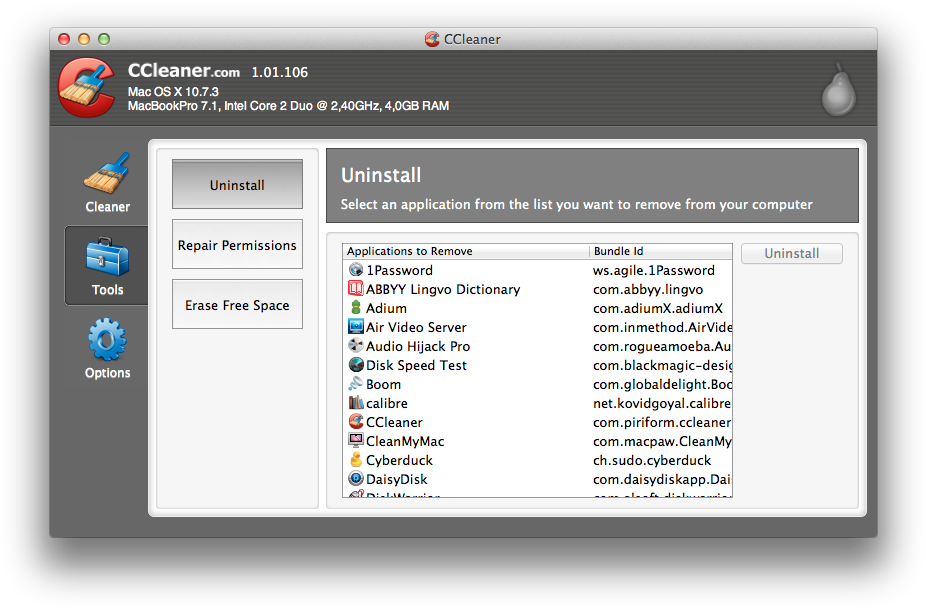Click the Adium app icon

pyautogui.click(x=356, y=308)
